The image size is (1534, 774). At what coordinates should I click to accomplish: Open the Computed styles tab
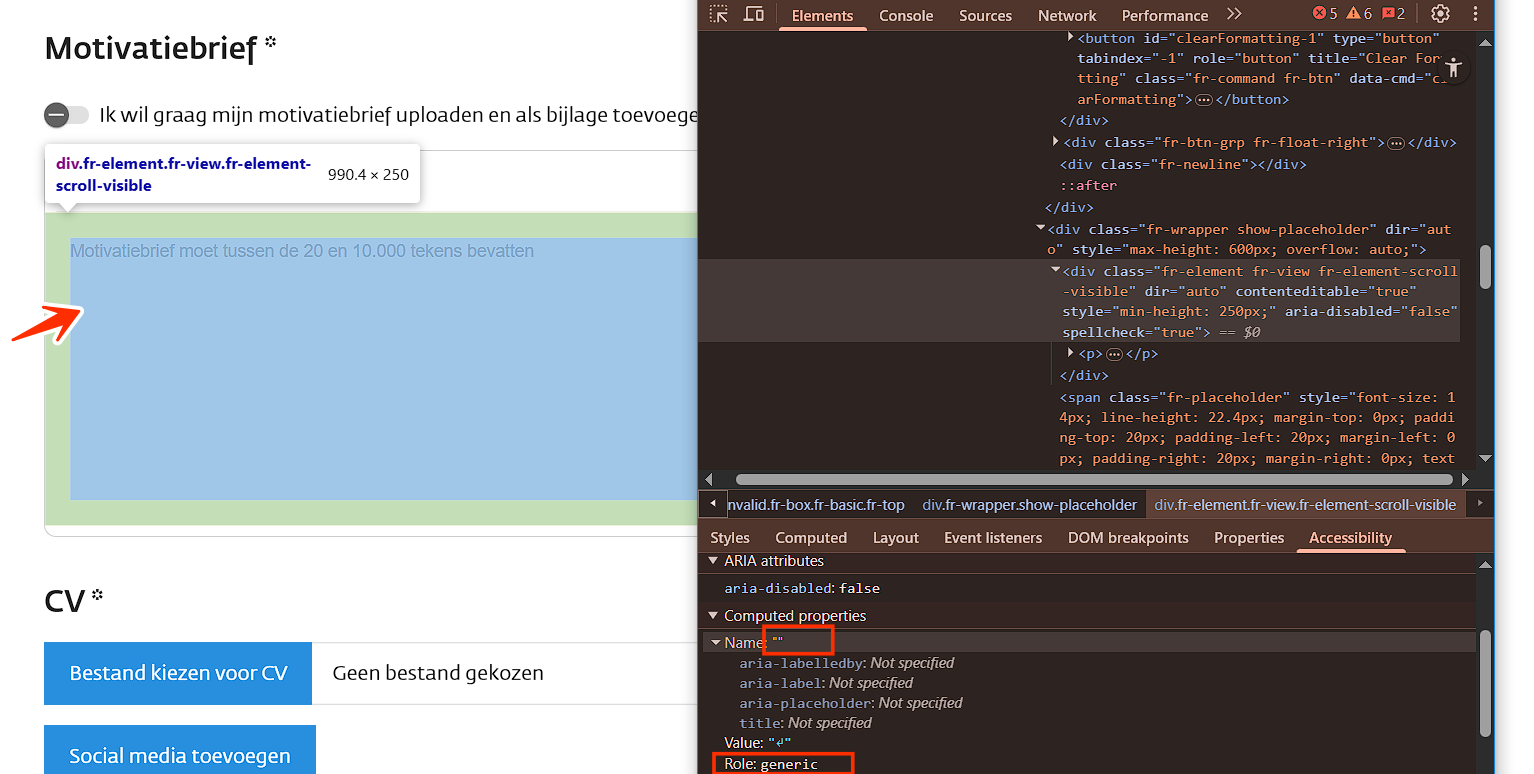(x=810, y=538)
